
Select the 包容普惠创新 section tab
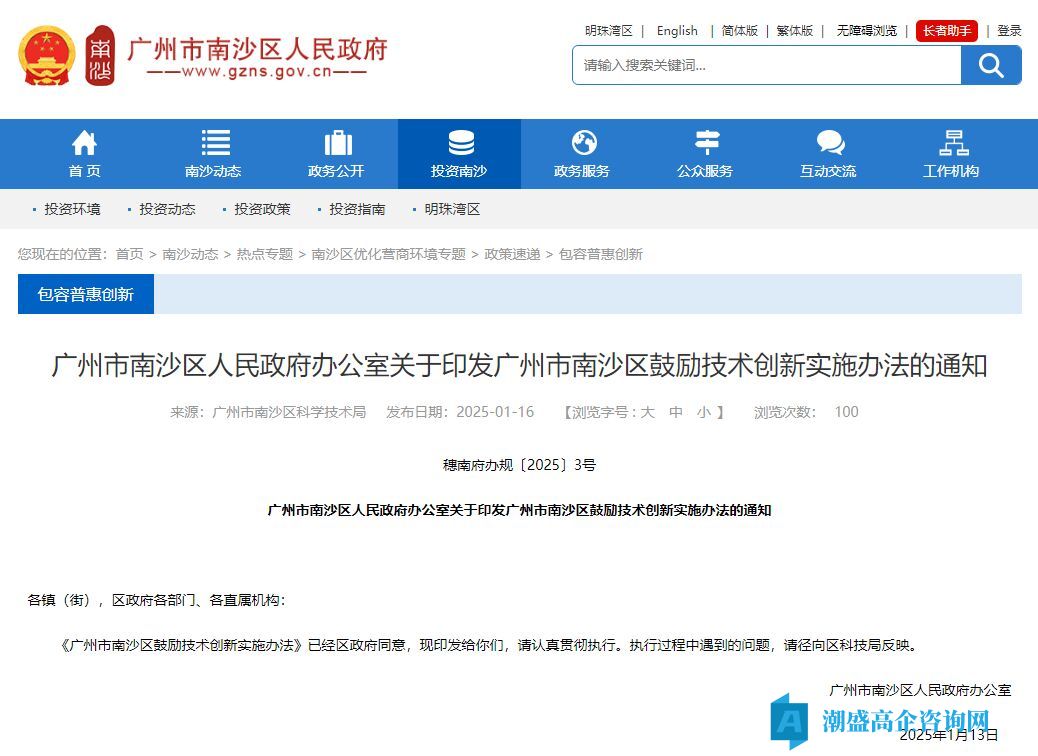tap(86, 295)
